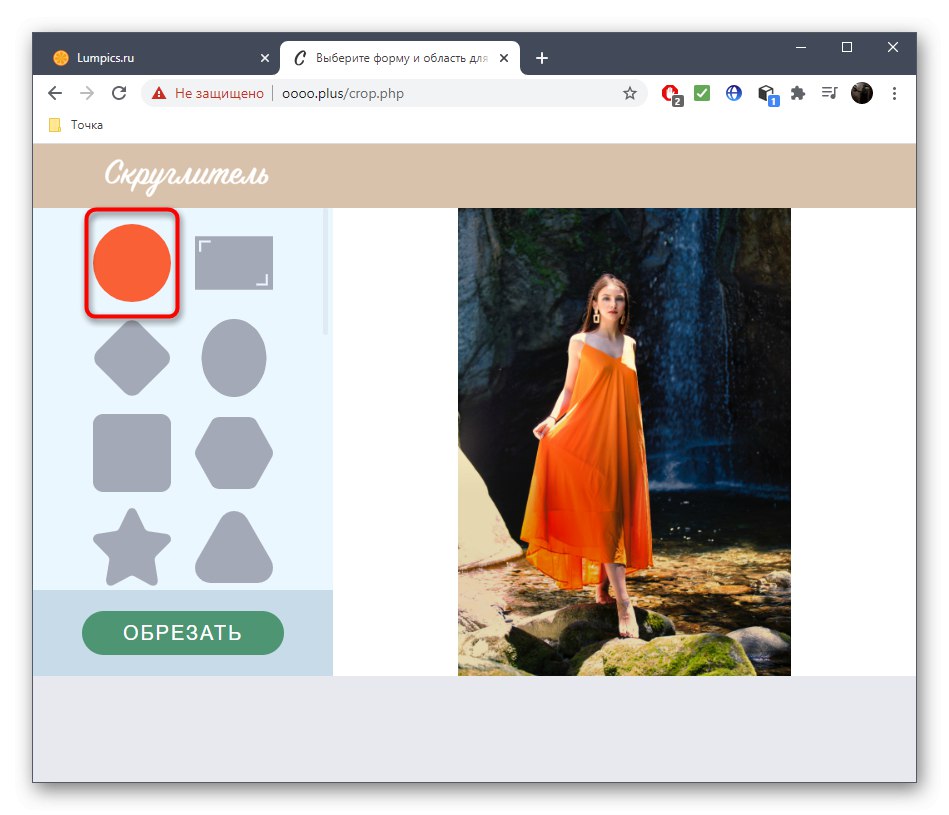Choose the oval crop shape

[x=234, y=358]
